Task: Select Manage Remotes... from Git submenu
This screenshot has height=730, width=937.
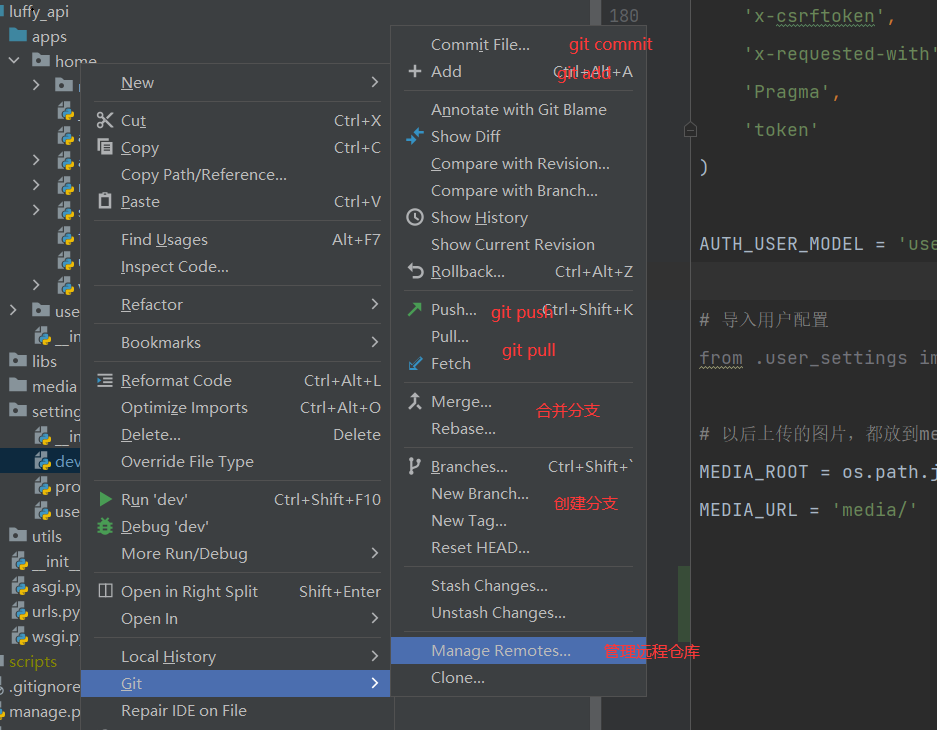Action: 501,650
